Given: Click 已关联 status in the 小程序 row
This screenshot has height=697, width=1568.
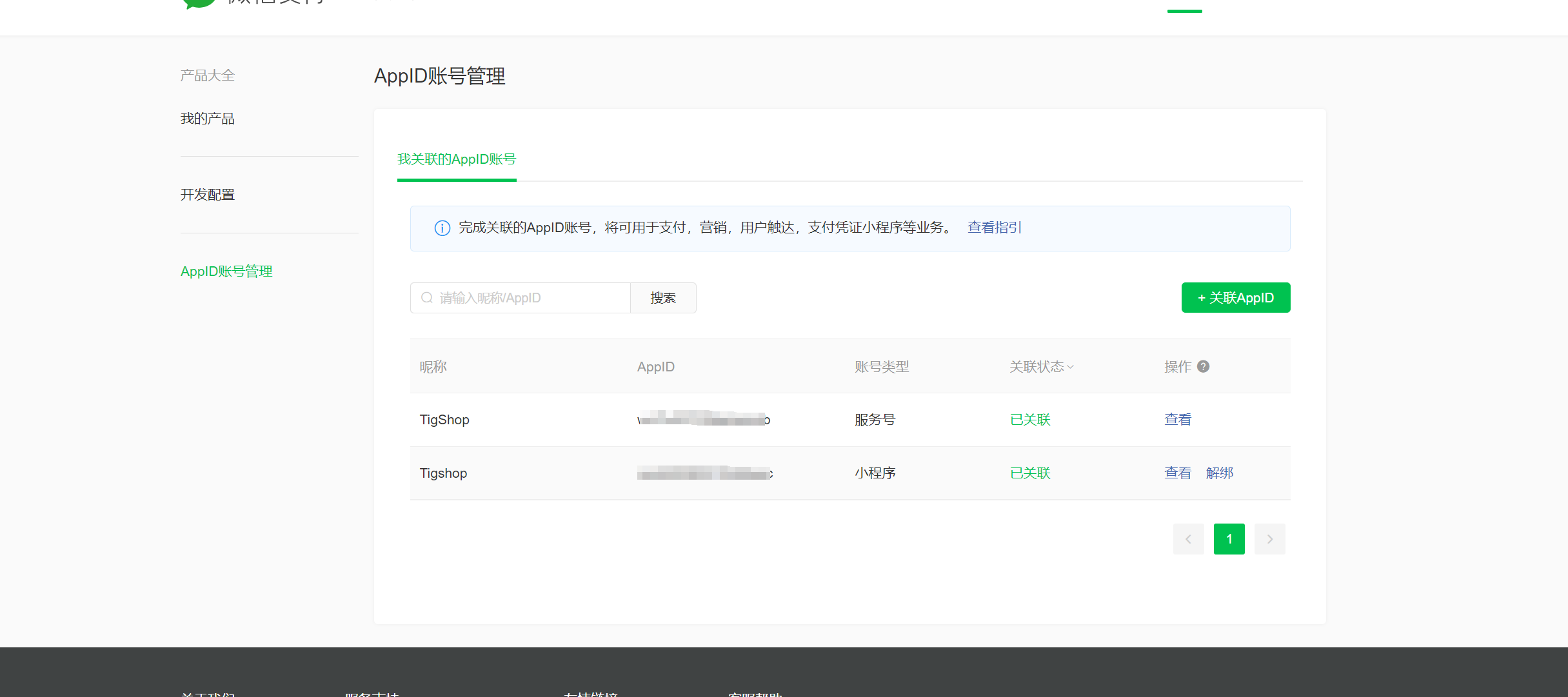Looking at the screenshot, I should pyautogui.click(x=1030, y=473).
